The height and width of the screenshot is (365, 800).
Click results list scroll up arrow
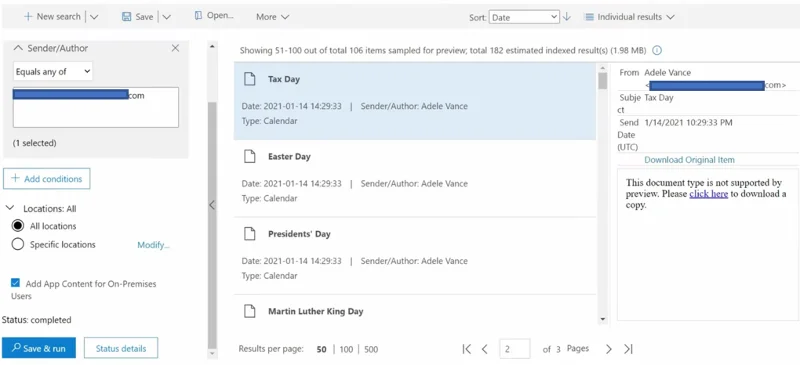(x=603, y=68)
